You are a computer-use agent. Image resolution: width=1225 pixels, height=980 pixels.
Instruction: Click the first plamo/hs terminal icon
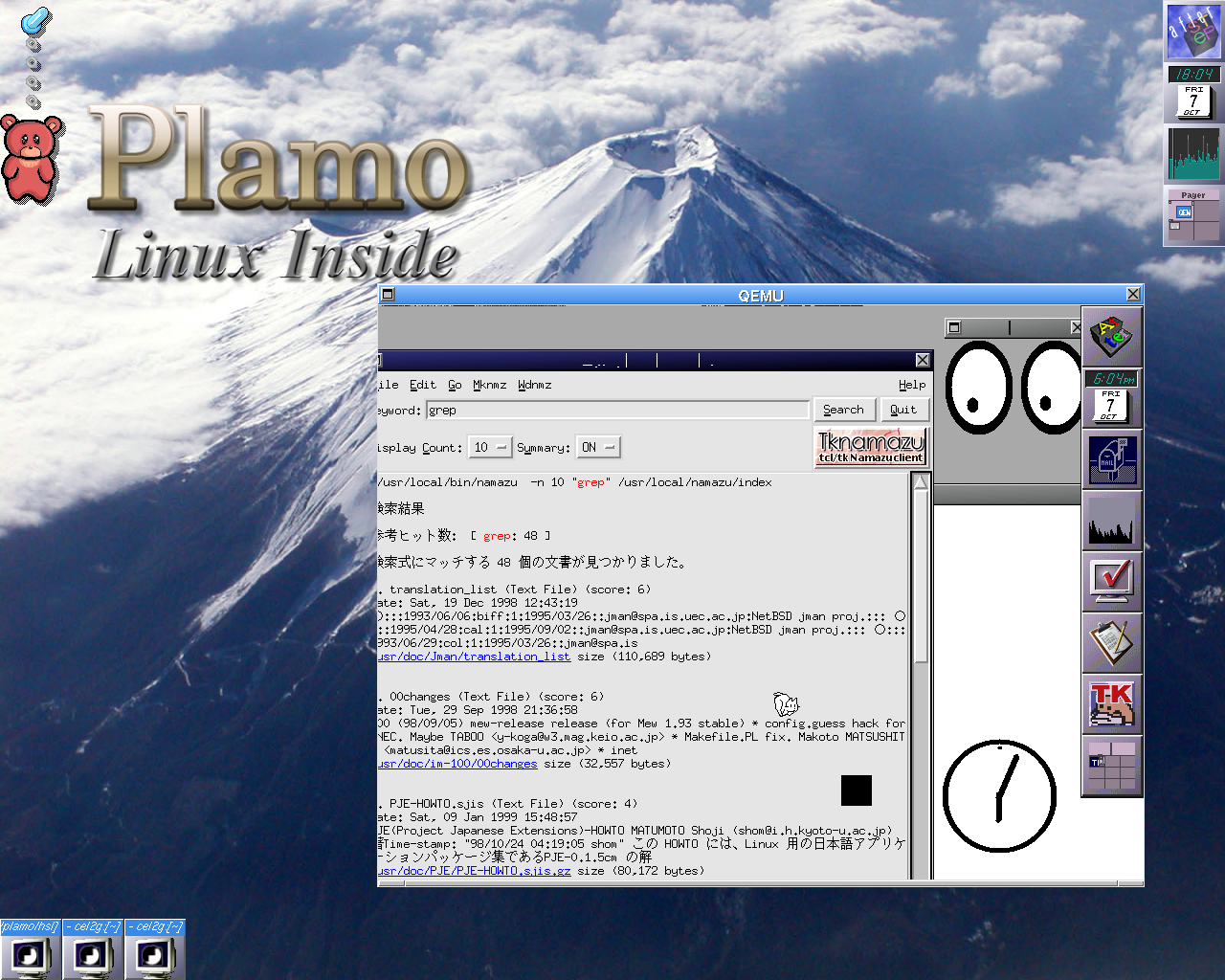click(31, 949)
